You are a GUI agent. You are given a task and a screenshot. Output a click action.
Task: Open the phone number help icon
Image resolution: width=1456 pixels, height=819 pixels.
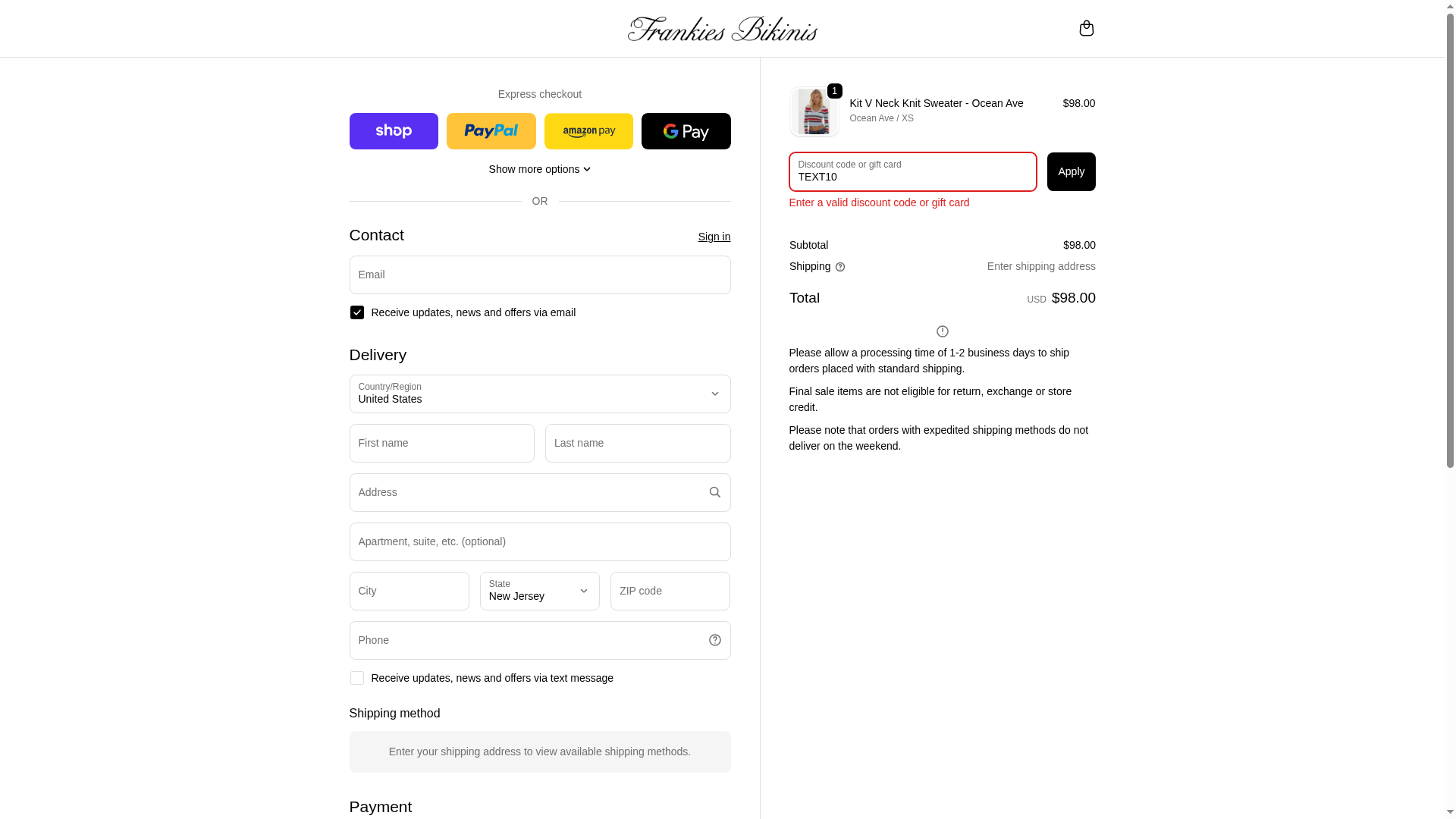pyautogui.click(x=715, y=640)
